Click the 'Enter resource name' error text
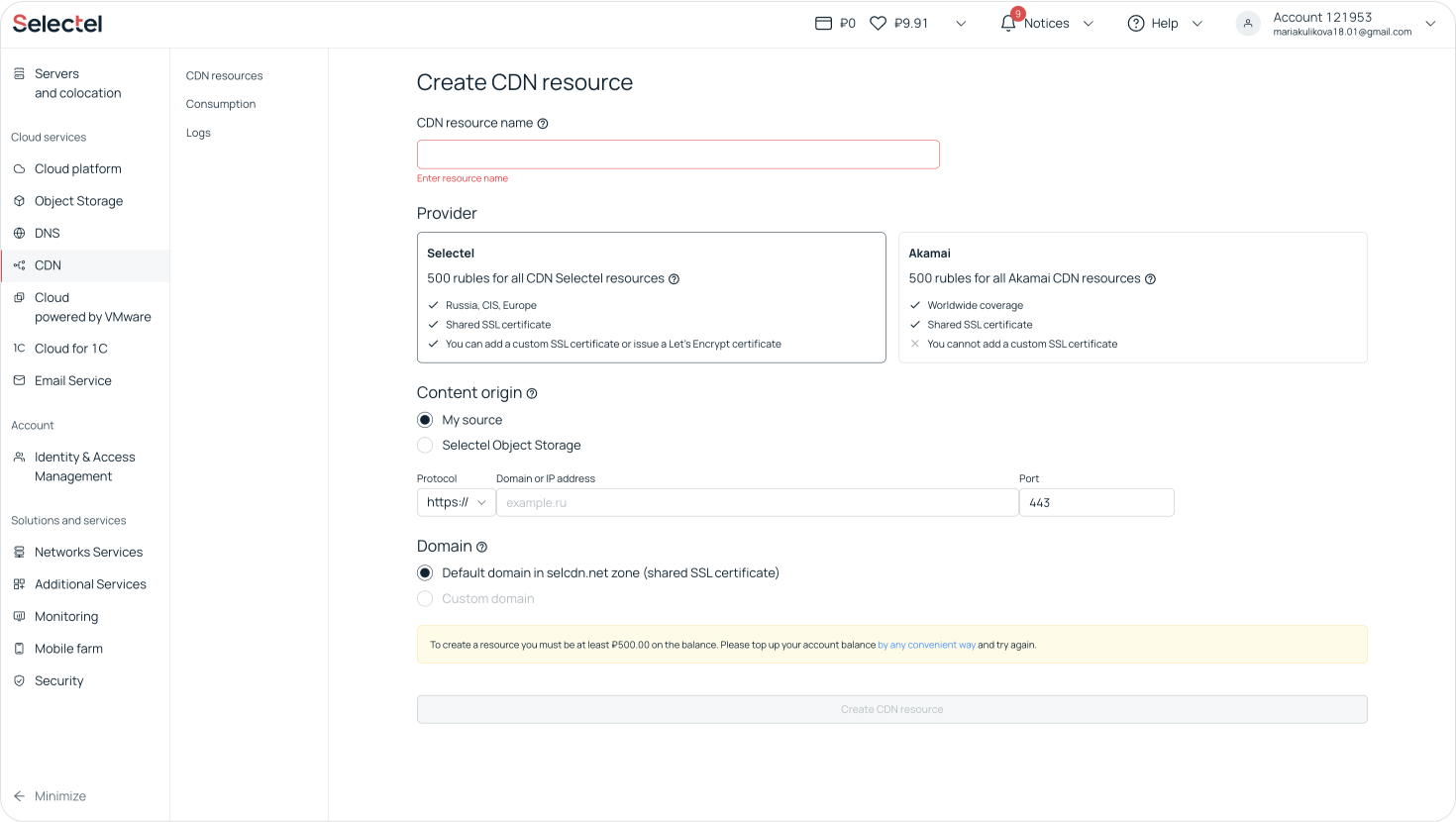 point(463,178)
